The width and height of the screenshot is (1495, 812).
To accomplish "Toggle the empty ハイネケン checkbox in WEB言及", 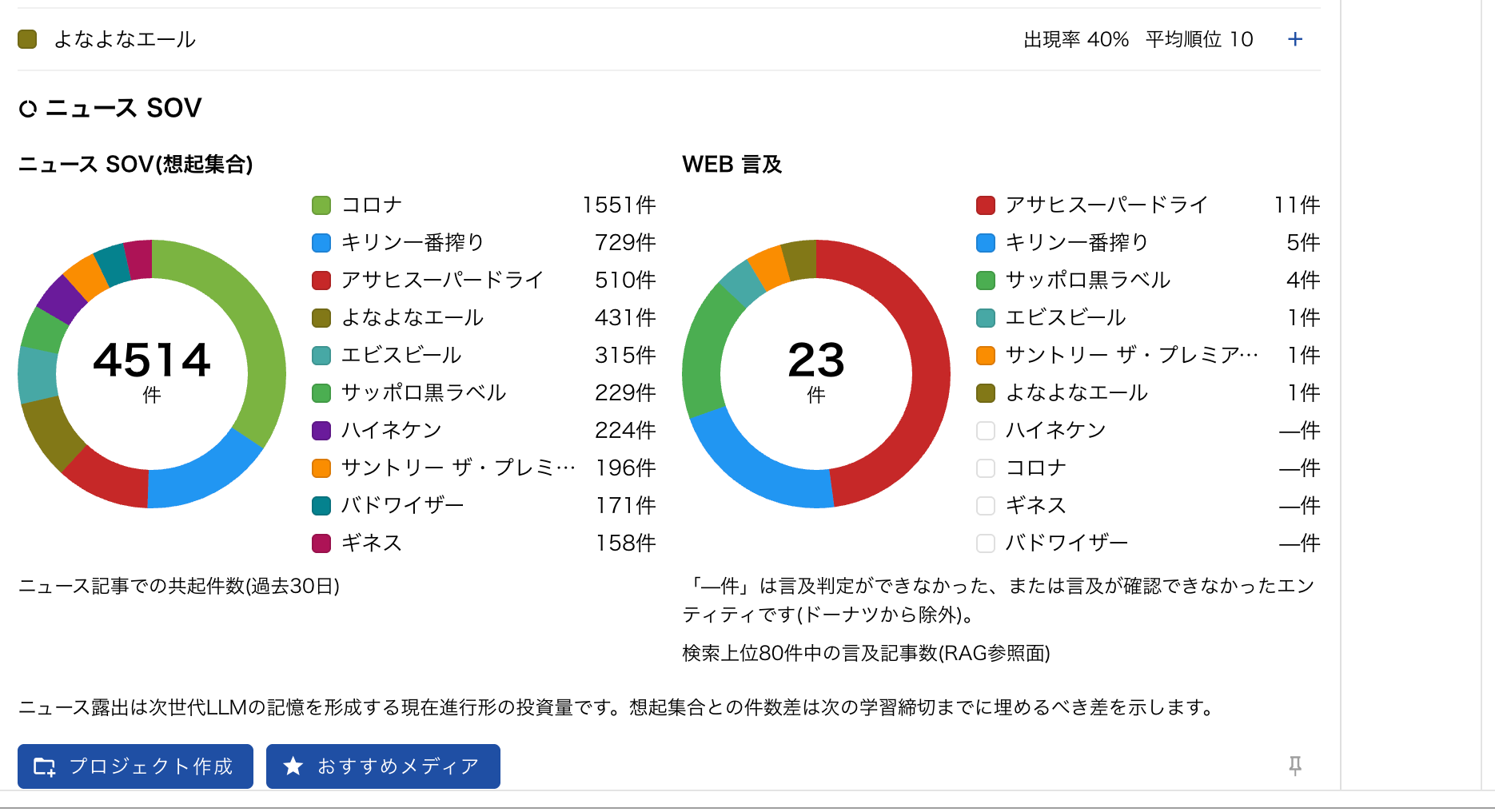I will click(986, 431).
